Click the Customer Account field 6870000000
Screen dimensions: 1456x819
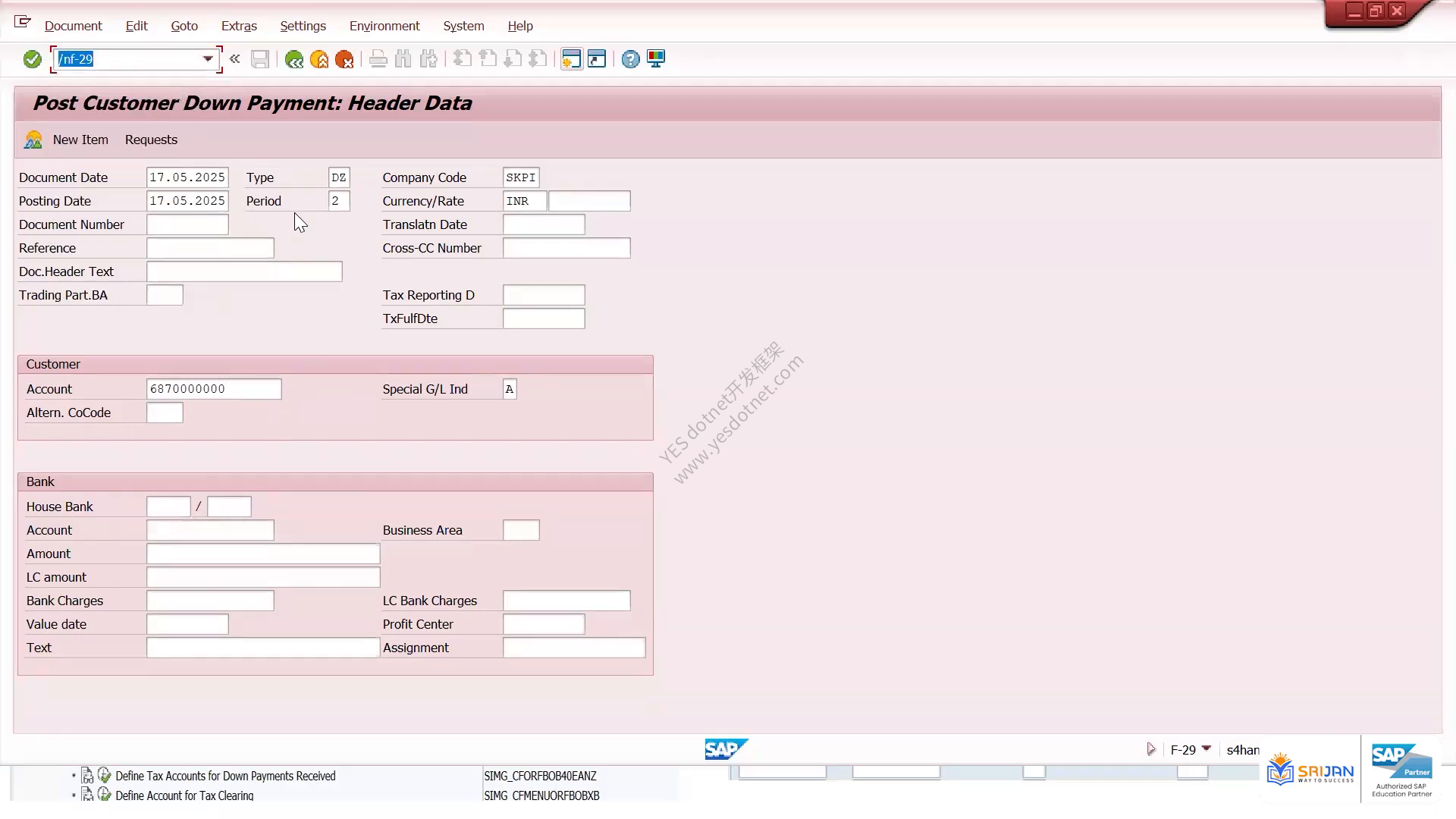214,389
